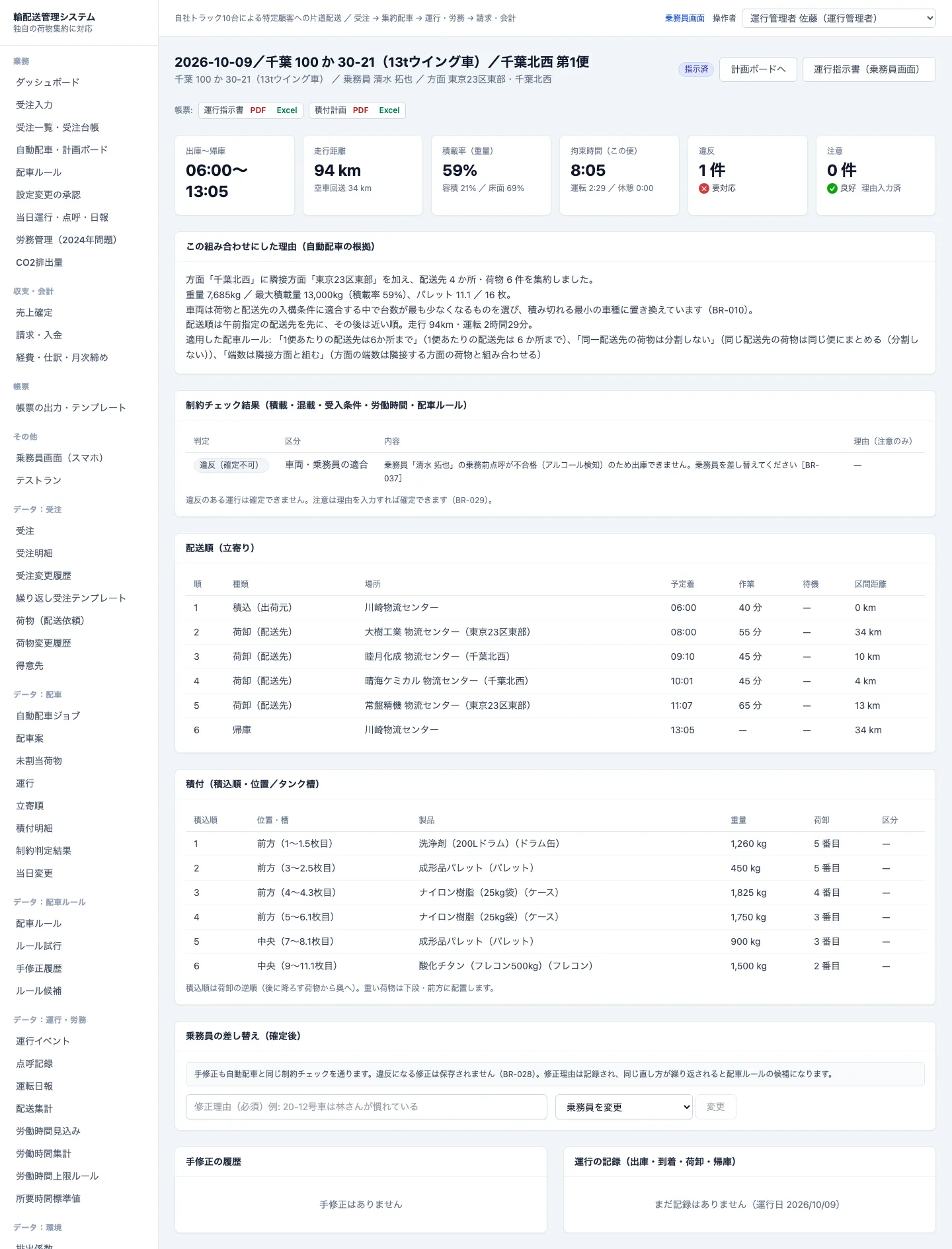Open 売上確定 in sidebar
952x1249 pixels.
[34, 312]
